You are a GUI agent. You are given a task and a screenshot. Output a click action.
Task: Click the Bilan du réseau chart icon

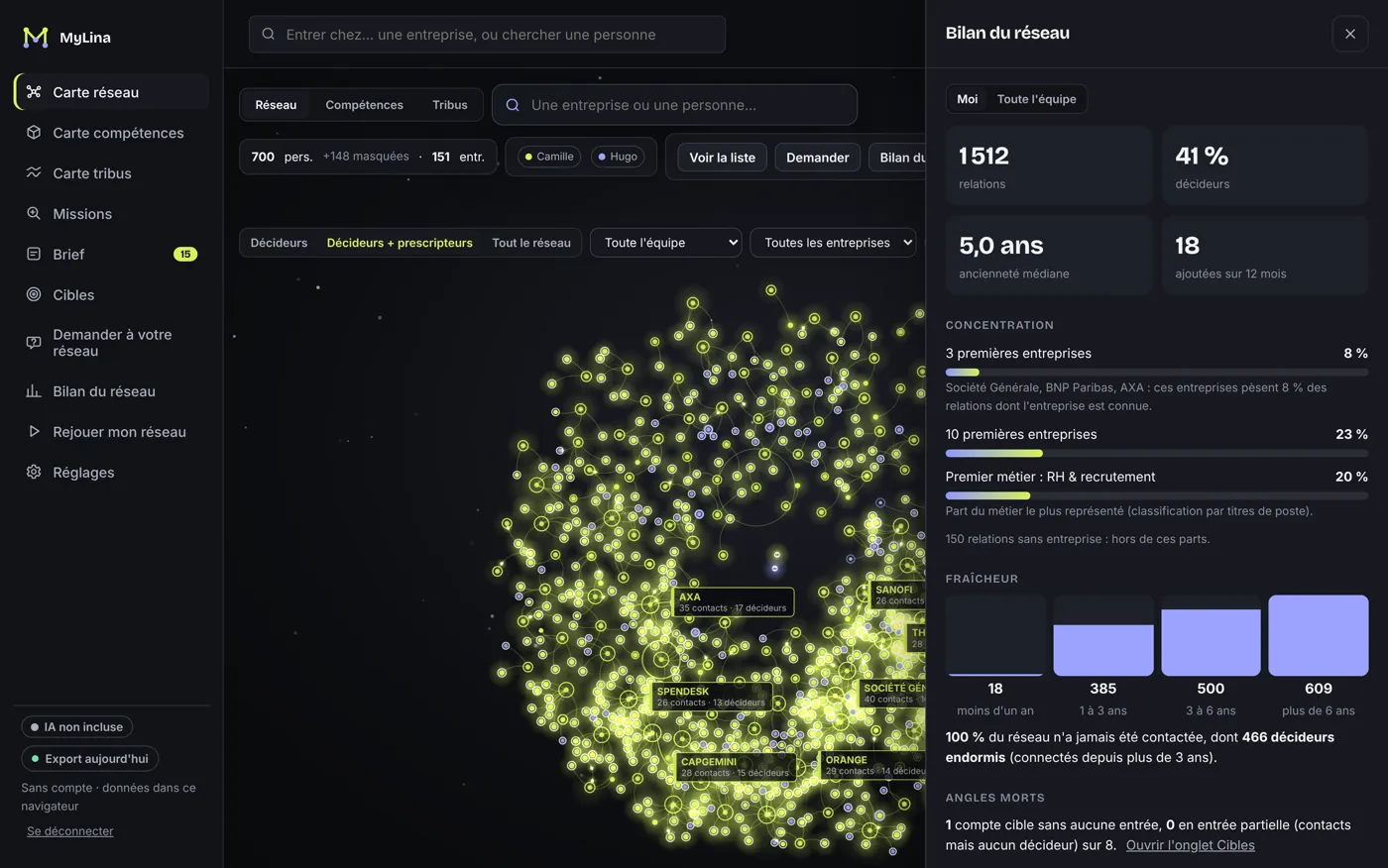(x=34, y=391)
